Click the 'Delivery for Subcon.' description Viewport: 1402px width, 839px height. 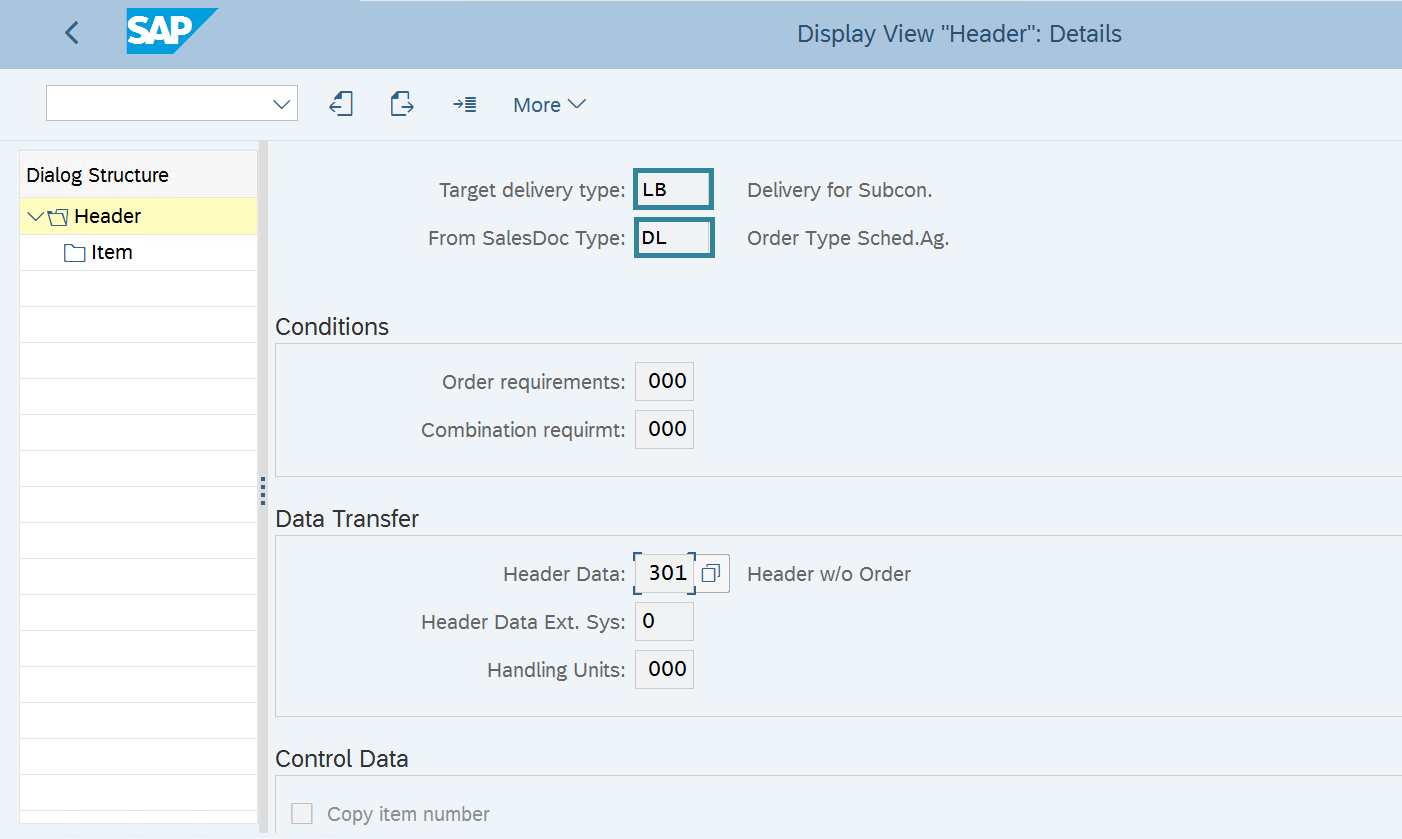[x=839, y=190]
